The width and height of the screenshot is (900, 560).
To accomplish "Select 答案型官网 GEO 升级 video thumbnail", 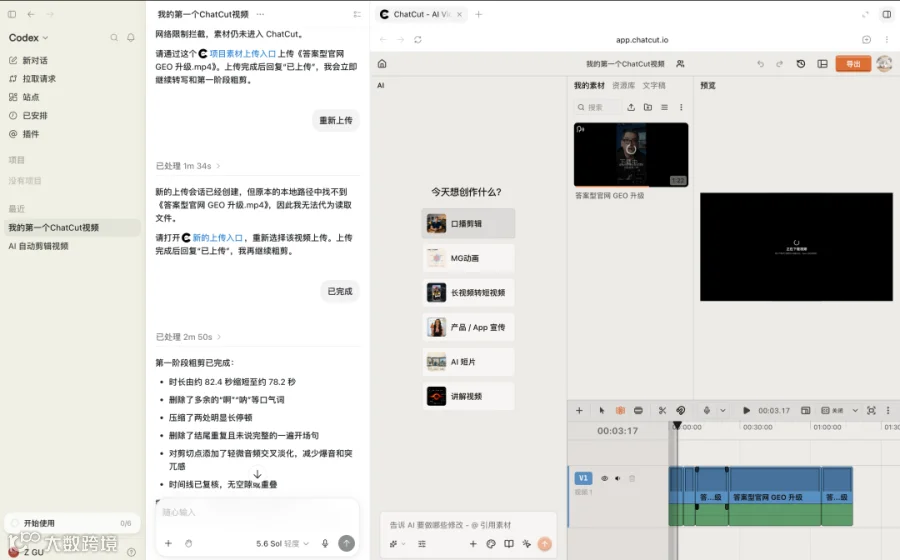I will tap(631, 154).
